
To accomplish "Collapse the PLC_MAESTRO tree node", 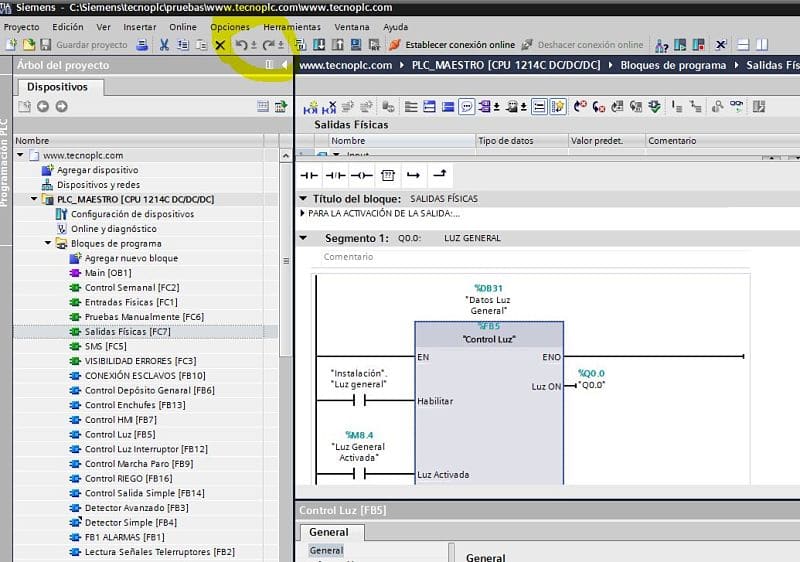I will click(34, 199).
